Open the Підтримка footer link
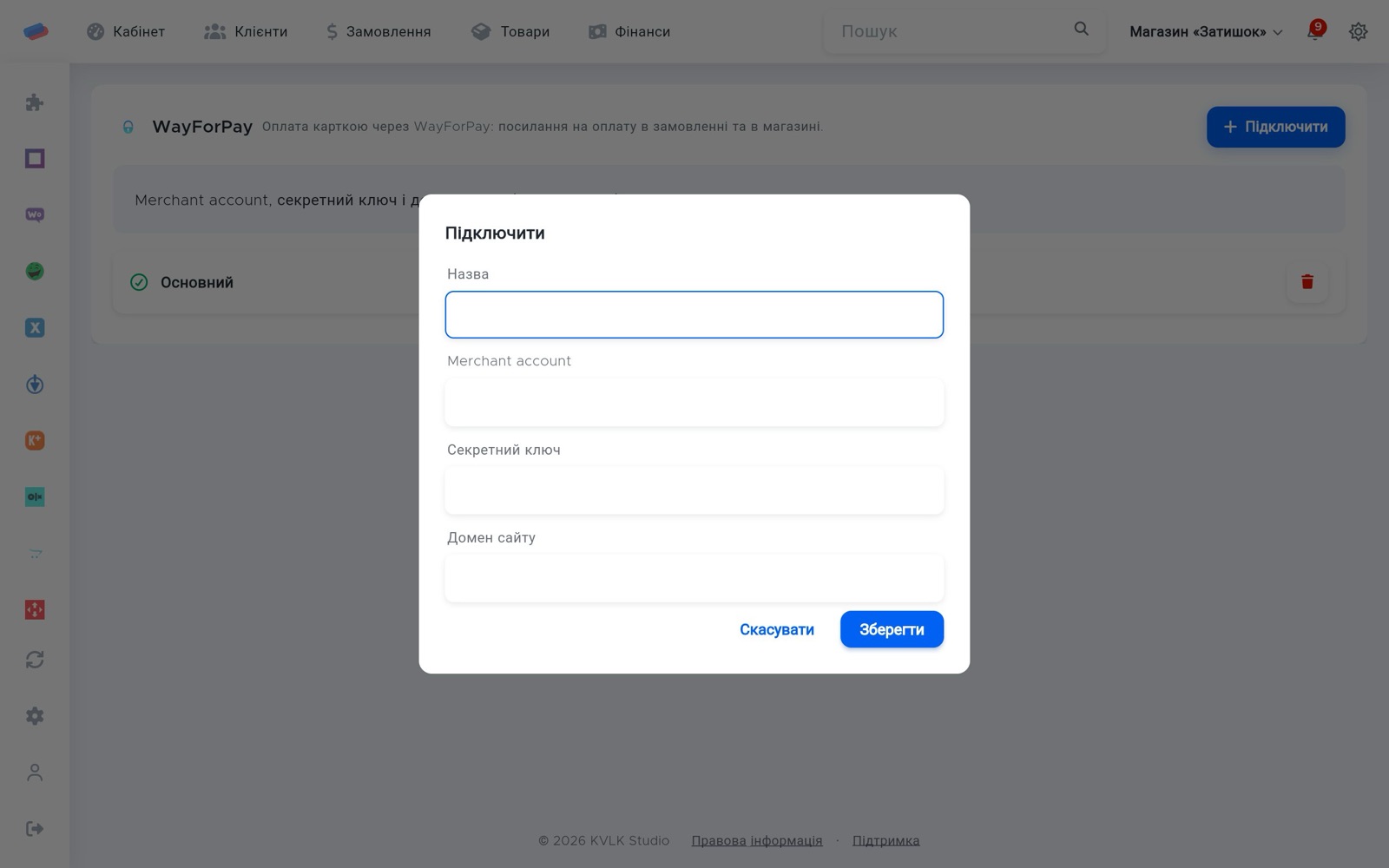This screenshot has height=868, width=1389. pyautogui.click(x=886, y=840)
